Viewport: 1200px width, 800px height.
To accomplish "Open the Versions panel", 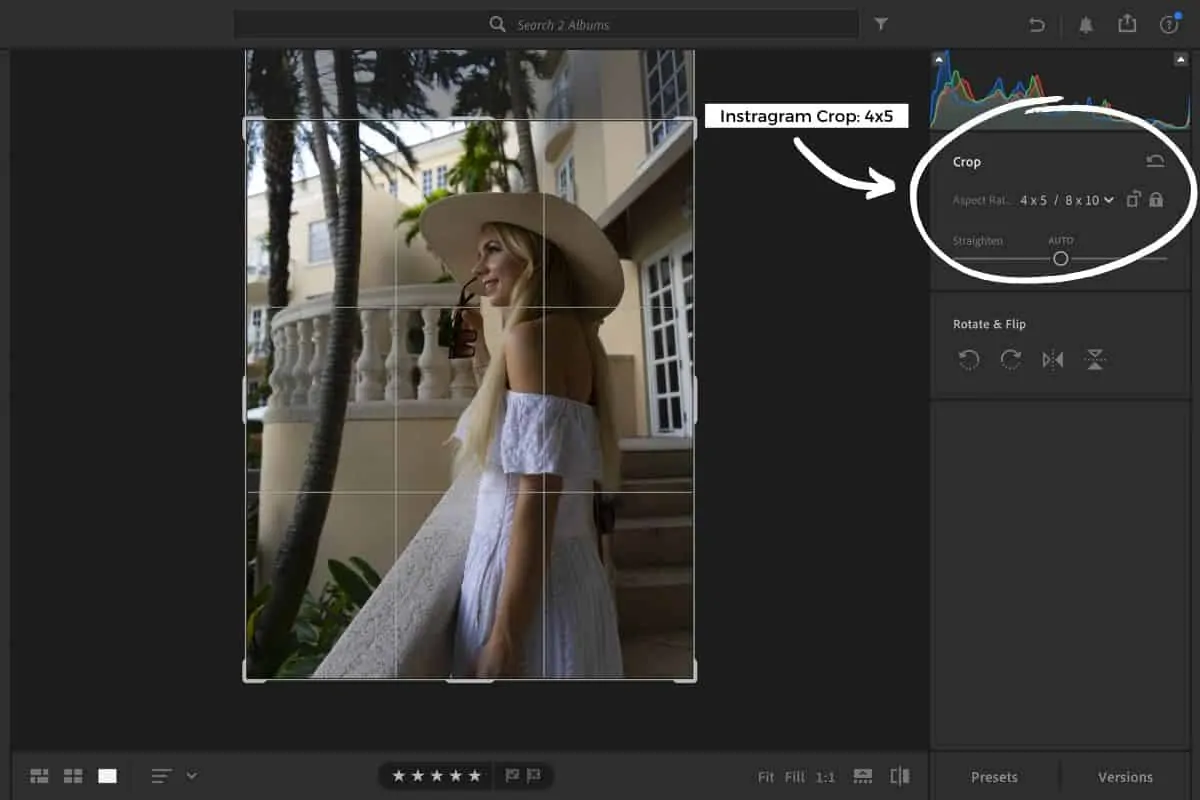I will pos(1124,777).
